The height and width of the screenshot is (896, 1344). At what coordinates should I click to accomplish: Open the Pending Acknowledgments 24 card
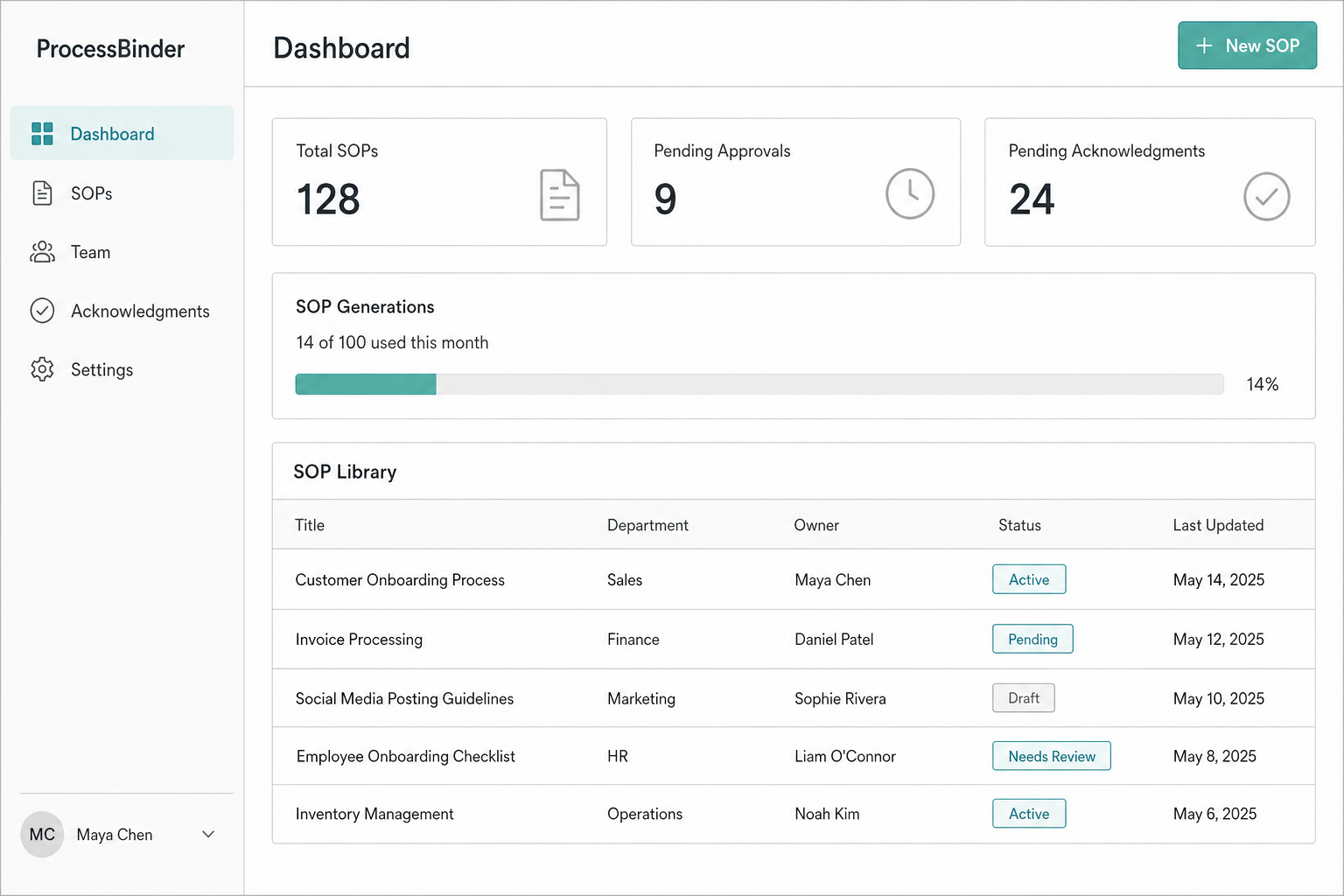pos(1150,182)
